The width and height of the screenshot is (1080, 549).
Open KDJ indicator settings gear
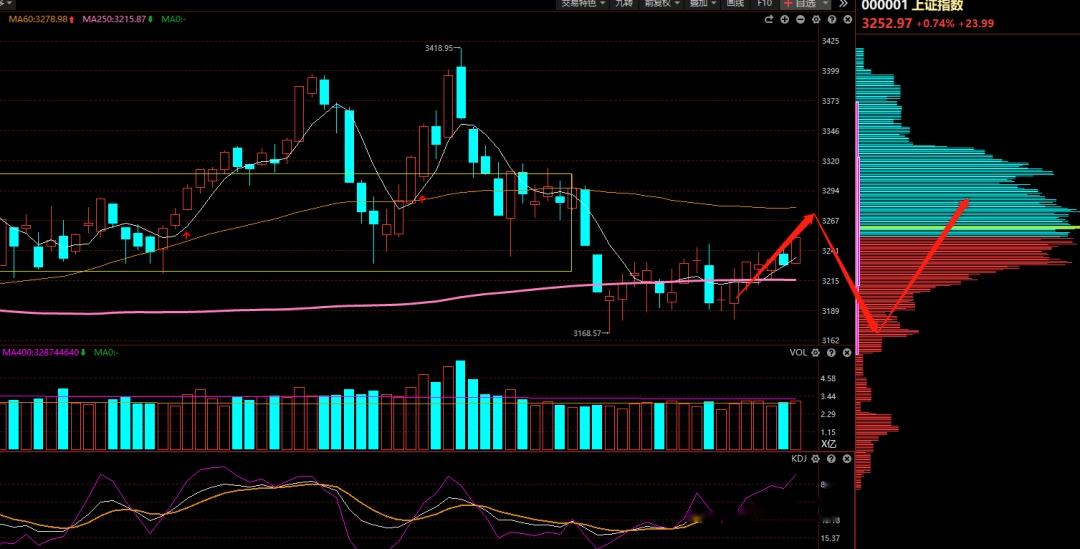(x=816, y=458)
